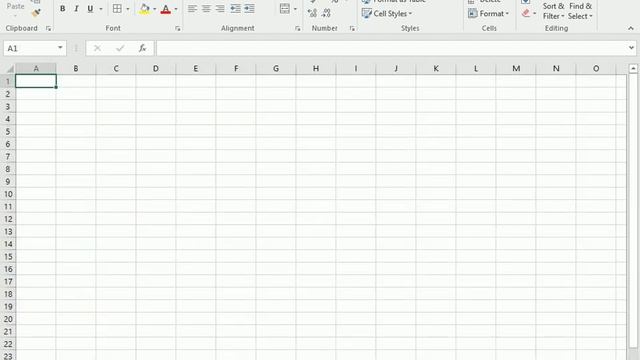The image size is (640, 360).
Task: Click the Cancel X in formula bar
Action: (x=97, y=48)
